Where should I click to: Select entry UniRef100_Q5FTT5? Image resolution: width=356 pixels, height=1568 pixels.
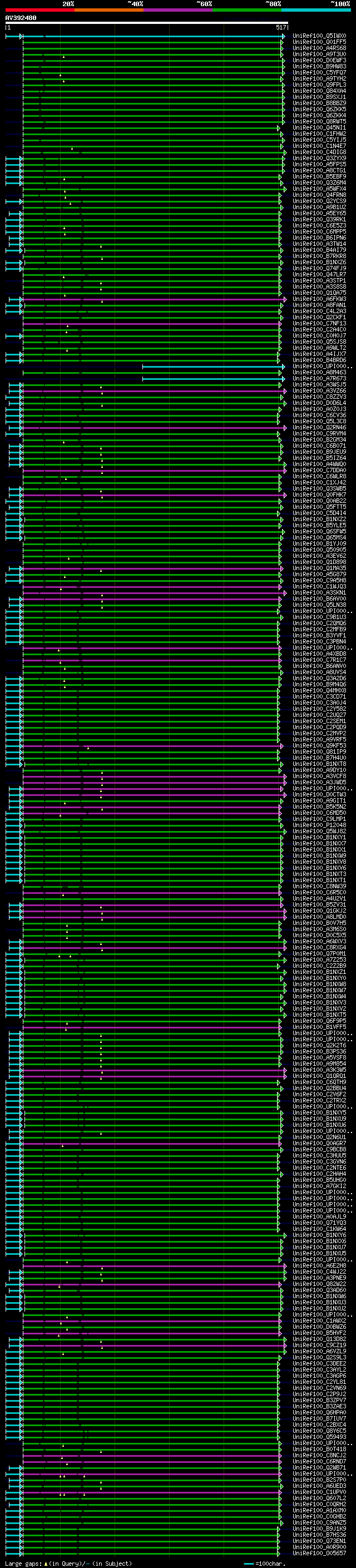coord(319,507)
